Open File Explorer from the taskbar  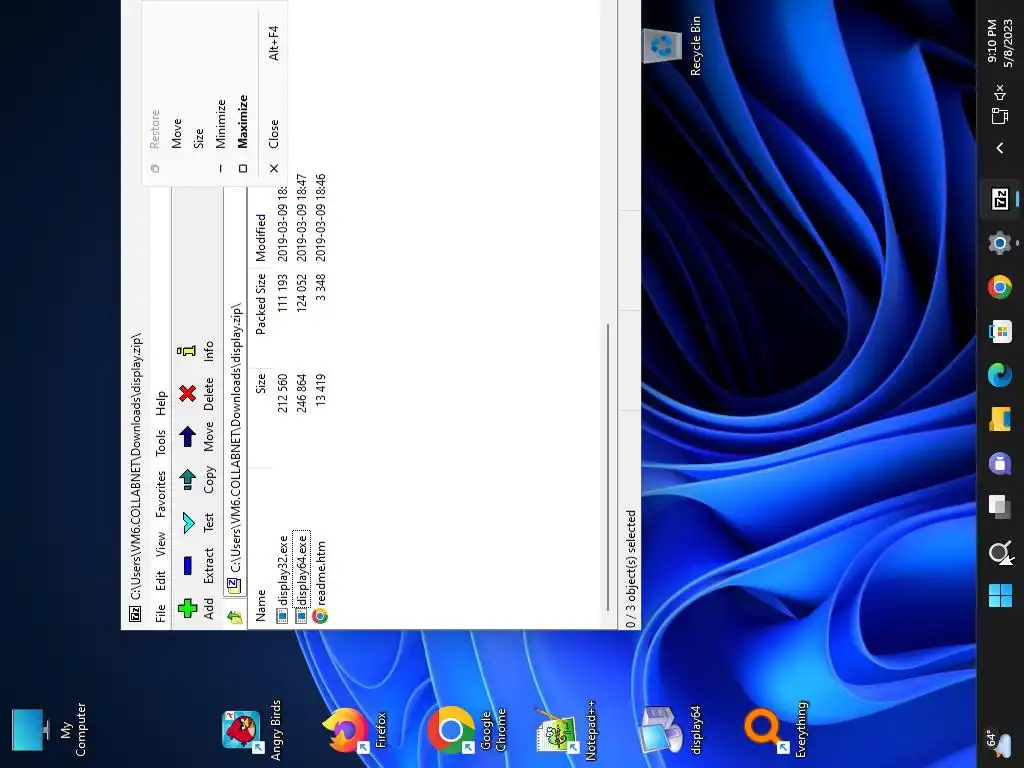point(1000,419)
